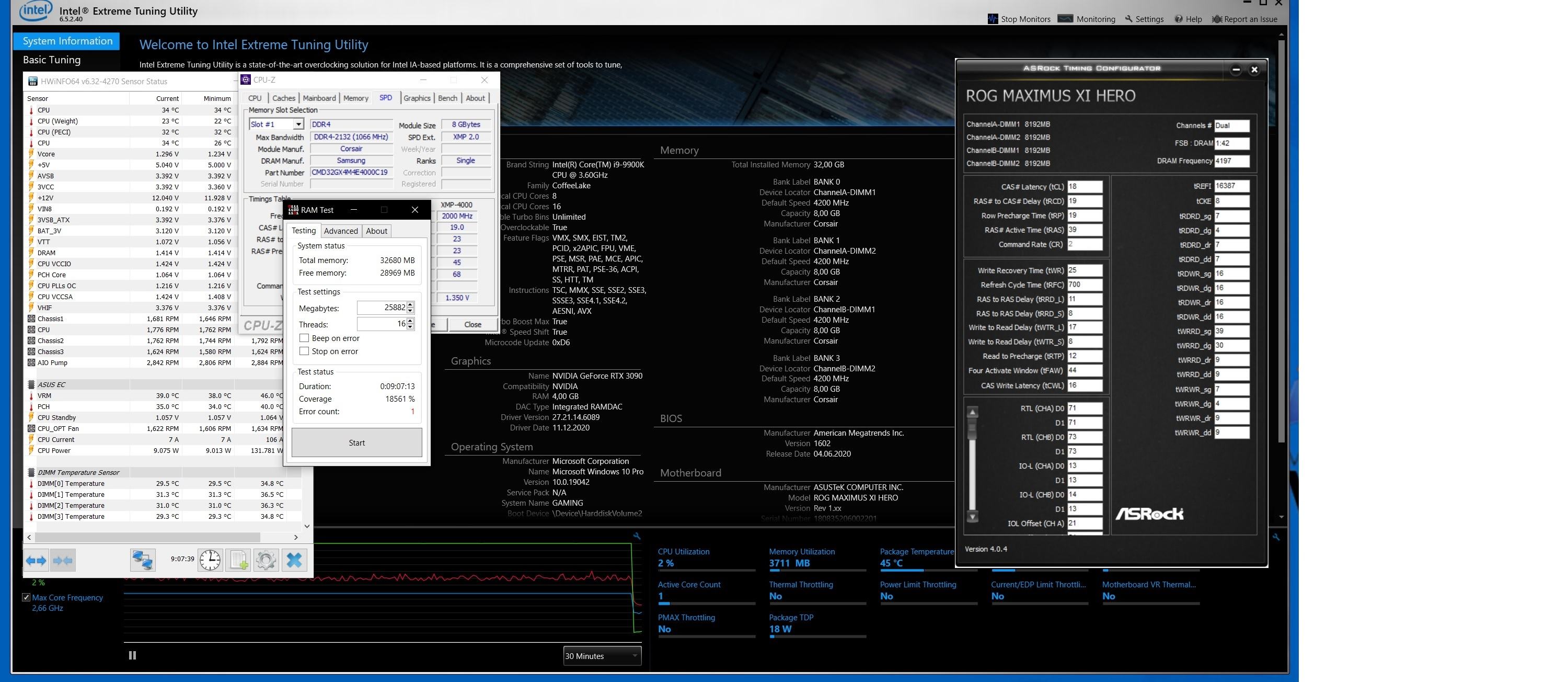This screenshot has height=682, width=1568.
Task: Click the Help question mark icon
Action: pyautogui.click(x=1179, y=19)
